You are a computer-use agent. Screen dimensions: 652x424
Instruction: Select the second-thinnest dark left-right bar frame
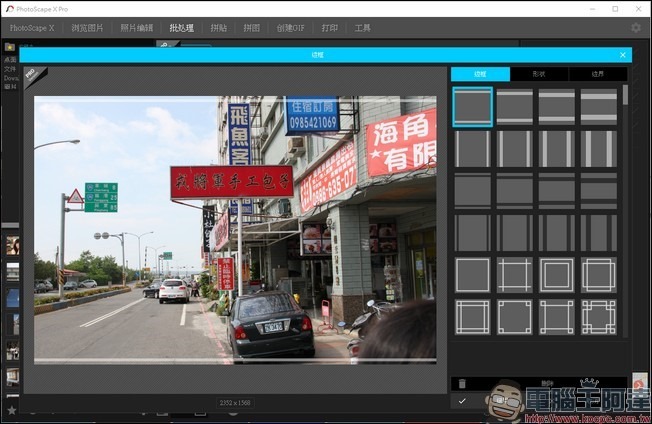click(514, 233)
